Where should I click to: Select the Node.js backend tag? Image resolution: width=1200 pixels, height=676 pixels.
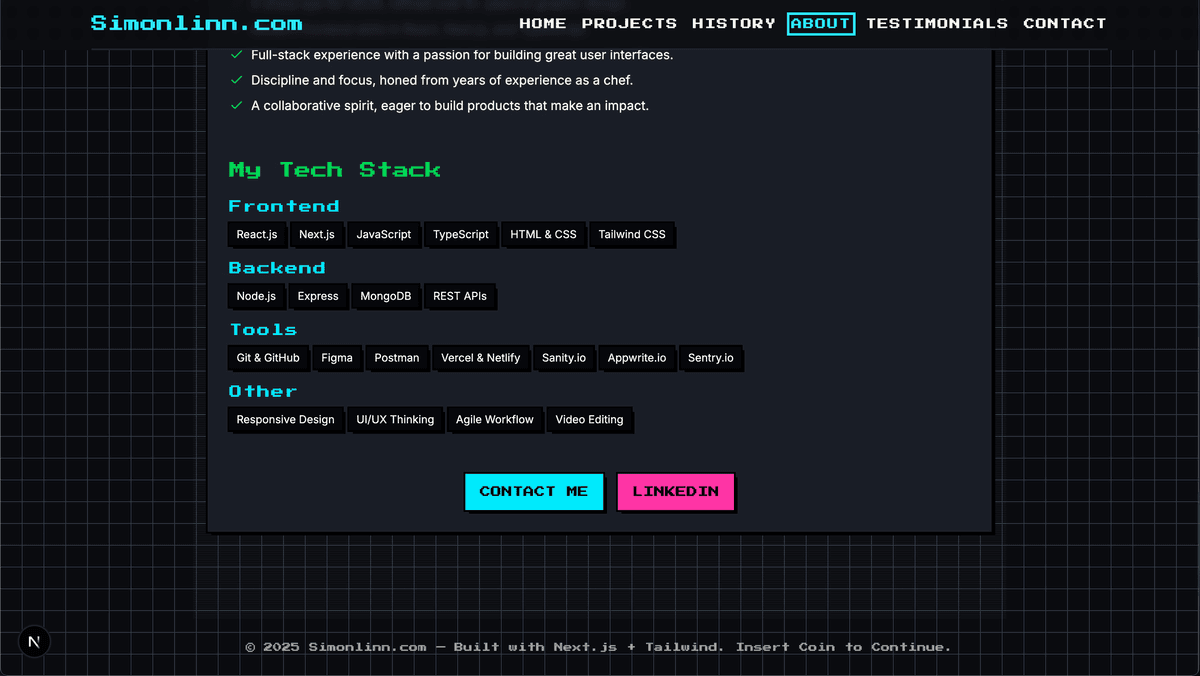click(x=255, y=296)
